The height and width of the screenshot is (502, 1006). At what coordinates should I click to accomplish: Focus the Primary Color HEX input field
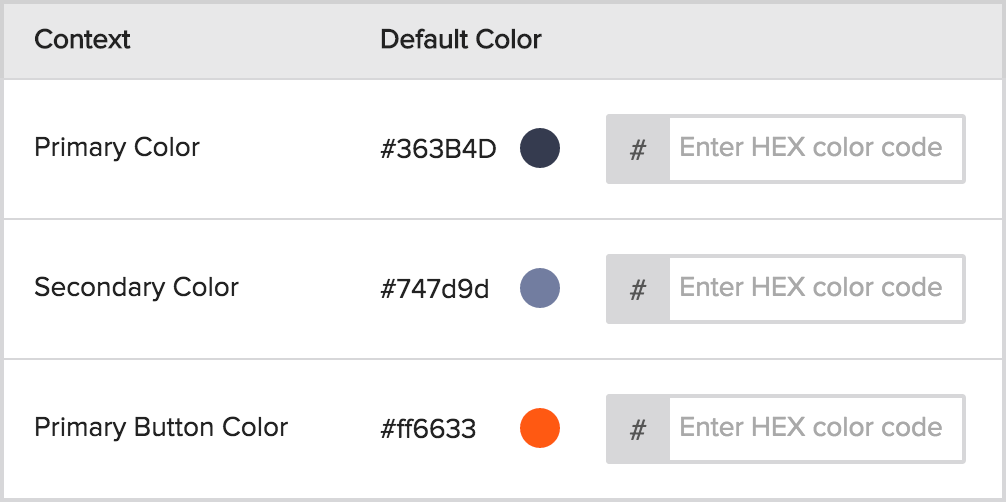coord(815,149)
